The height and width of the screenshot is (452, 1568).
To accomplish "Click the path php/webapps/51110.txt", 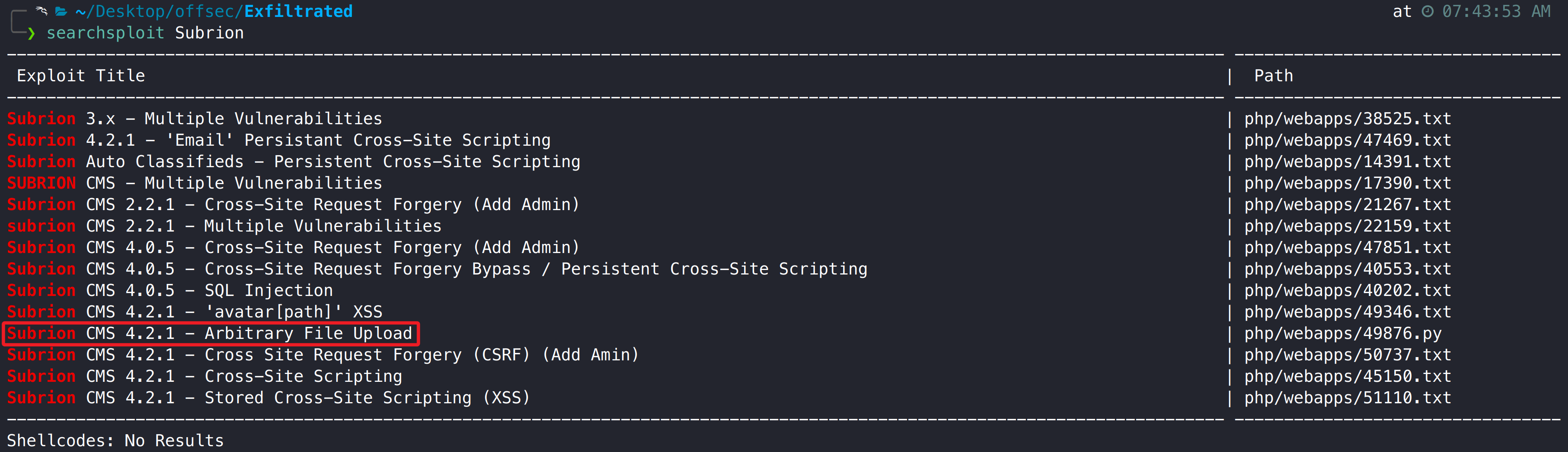I will (1347, 398).
